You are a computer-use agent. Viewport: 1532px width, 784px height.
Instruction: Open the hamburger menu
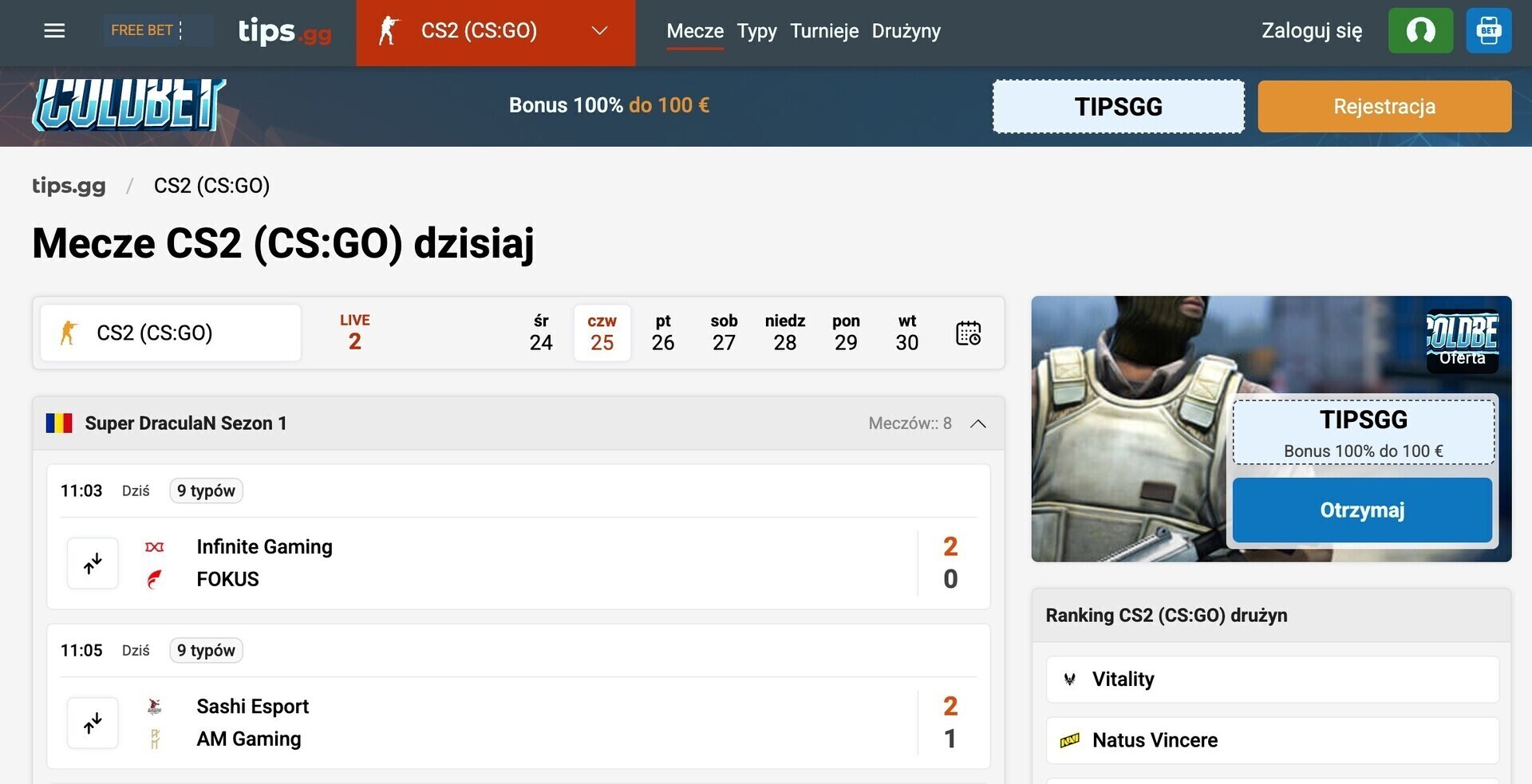pyautogui.click(x=54, y=31)
